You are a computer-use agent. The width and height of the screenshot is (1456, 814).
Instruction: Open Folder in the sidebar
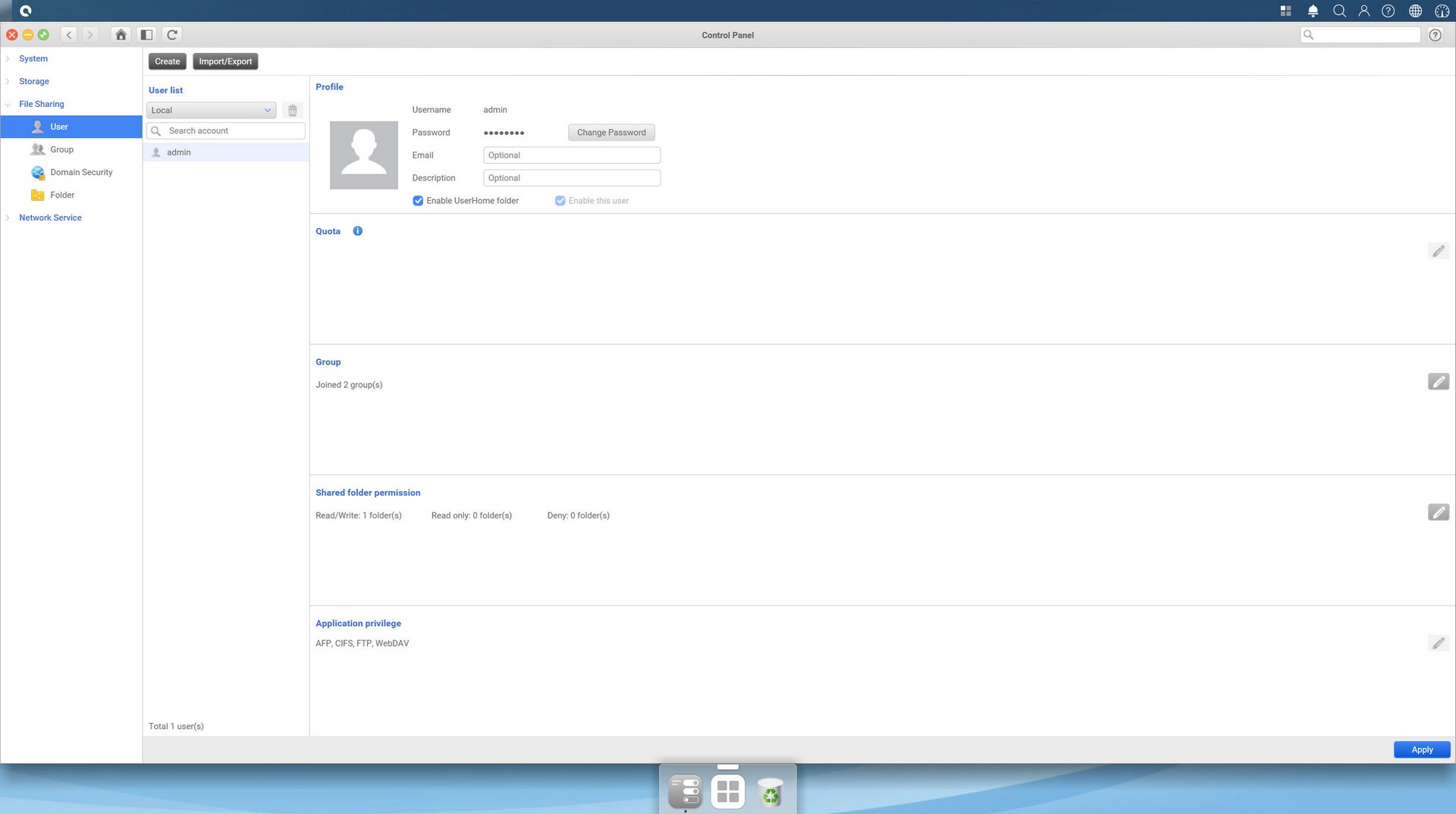[71, 195]
